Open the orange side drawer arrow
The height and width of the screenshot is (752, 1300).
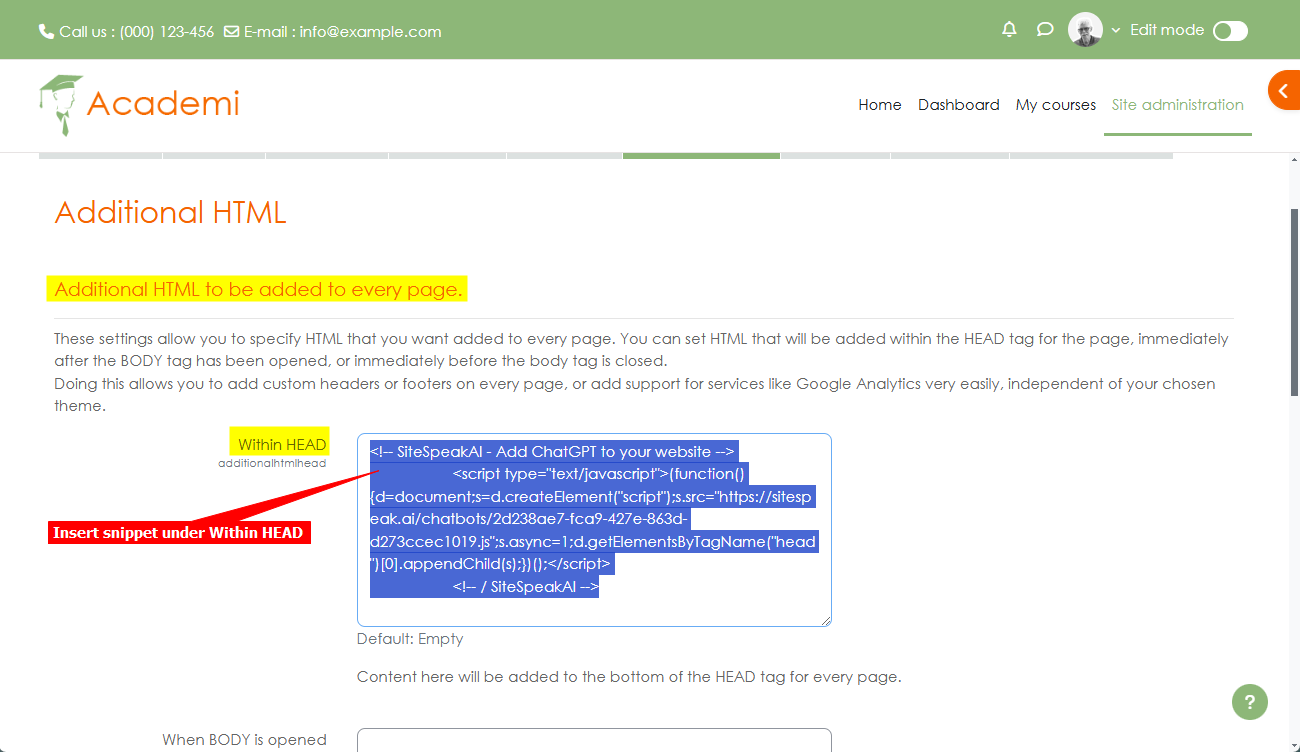tap(1284, 90)
